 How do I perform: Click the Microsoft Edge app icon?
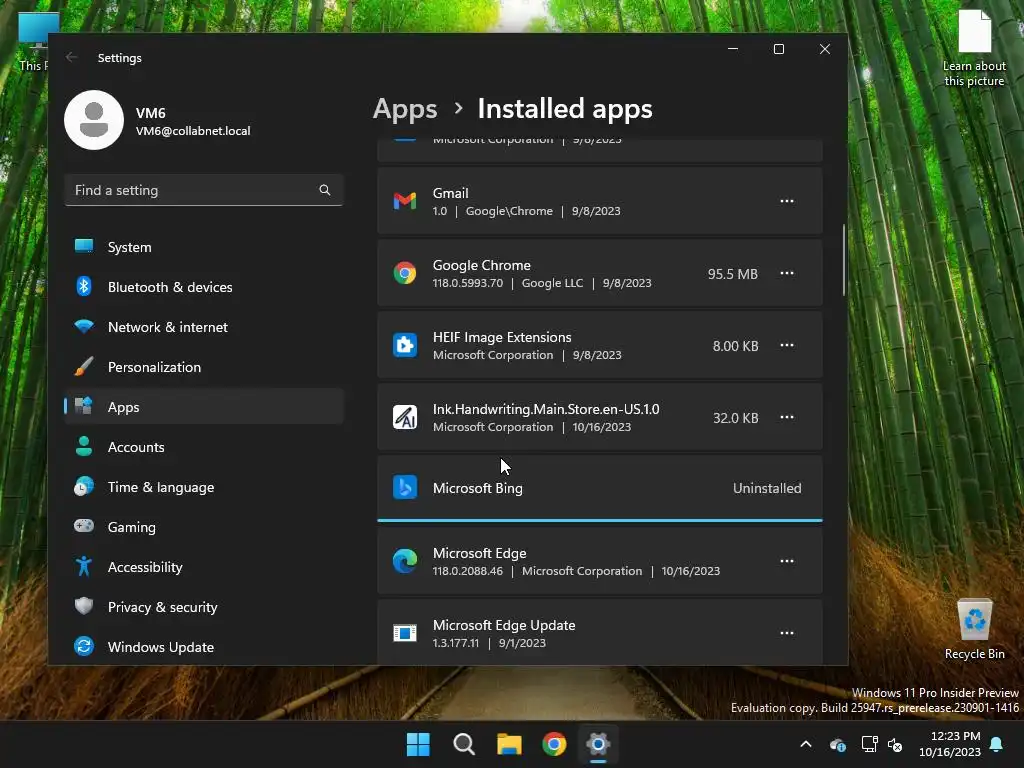click(x=405, y=561)
